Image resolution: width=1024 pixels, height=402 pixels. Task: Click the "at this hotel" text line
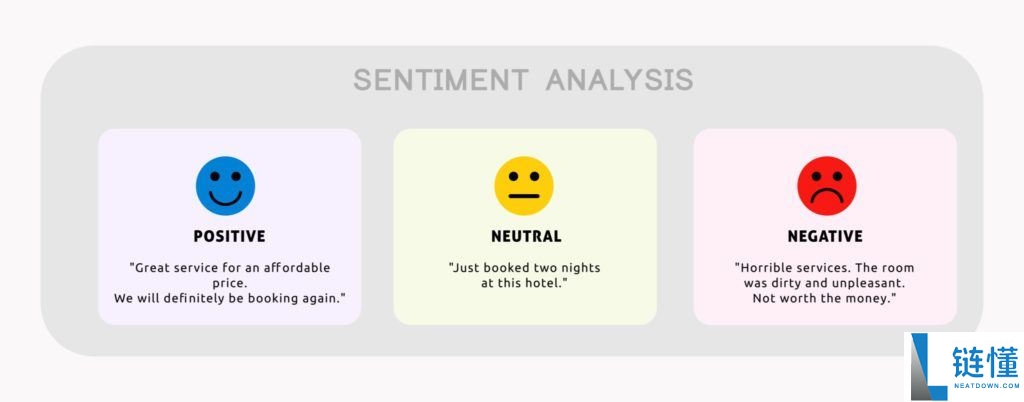[x=526, y=284]
